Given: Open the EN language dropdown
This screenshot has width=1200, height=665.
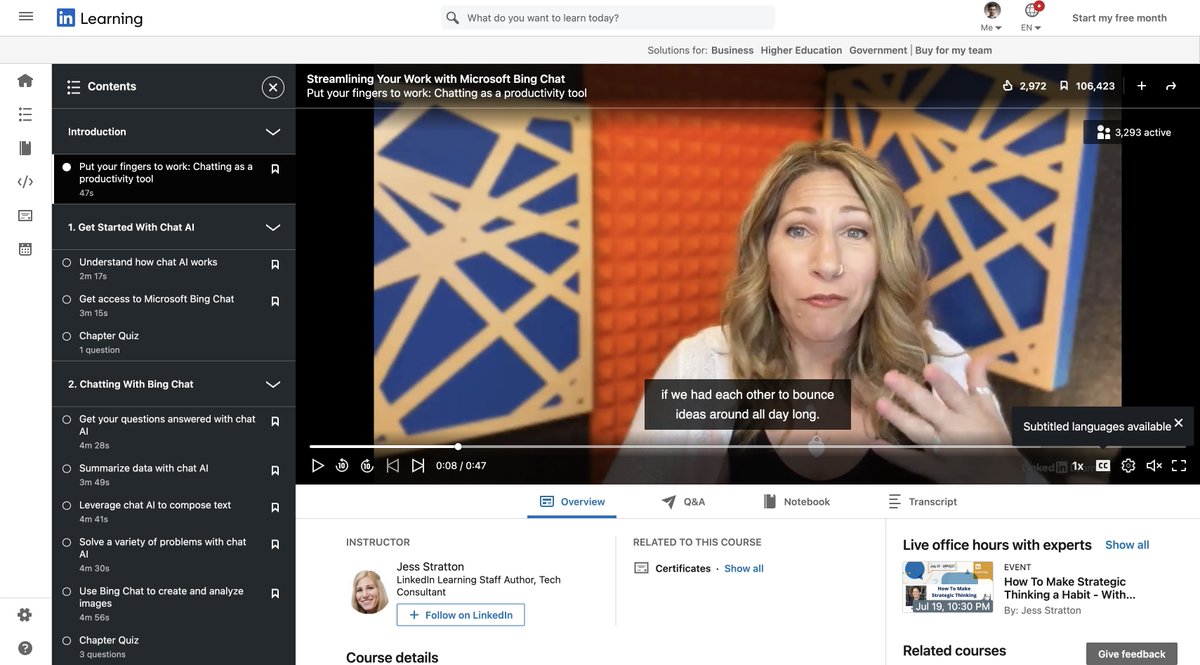Looking at the screenshot, I should [1031, 17].
